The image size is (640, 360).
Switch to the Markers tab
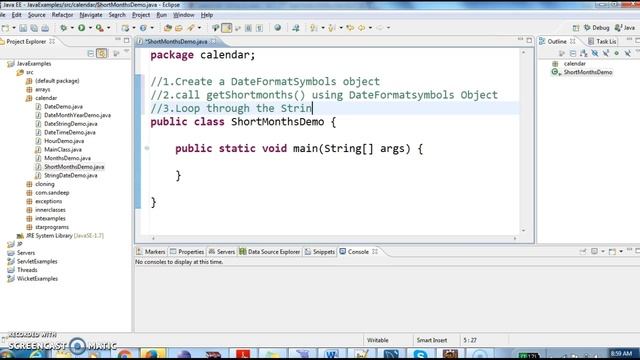click(x=151, y=252)
